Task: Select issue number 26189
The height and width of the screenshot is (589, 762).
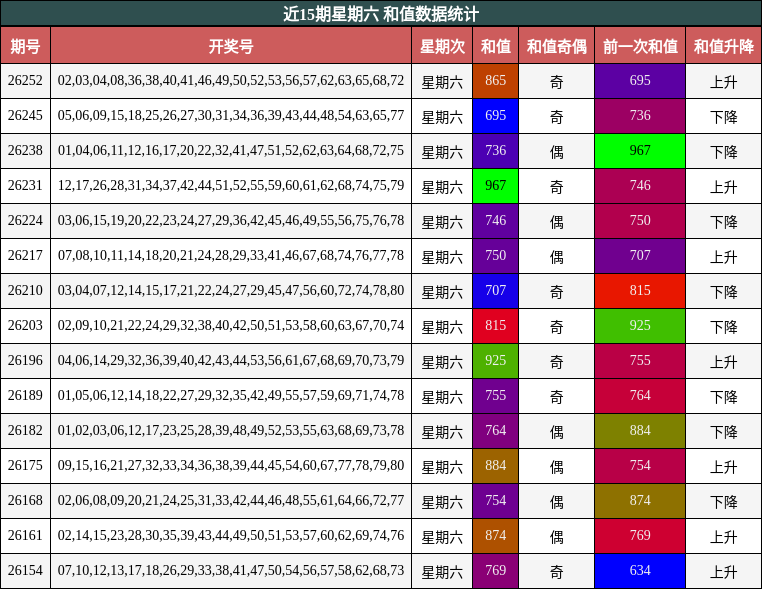Action: click(25, 395)
